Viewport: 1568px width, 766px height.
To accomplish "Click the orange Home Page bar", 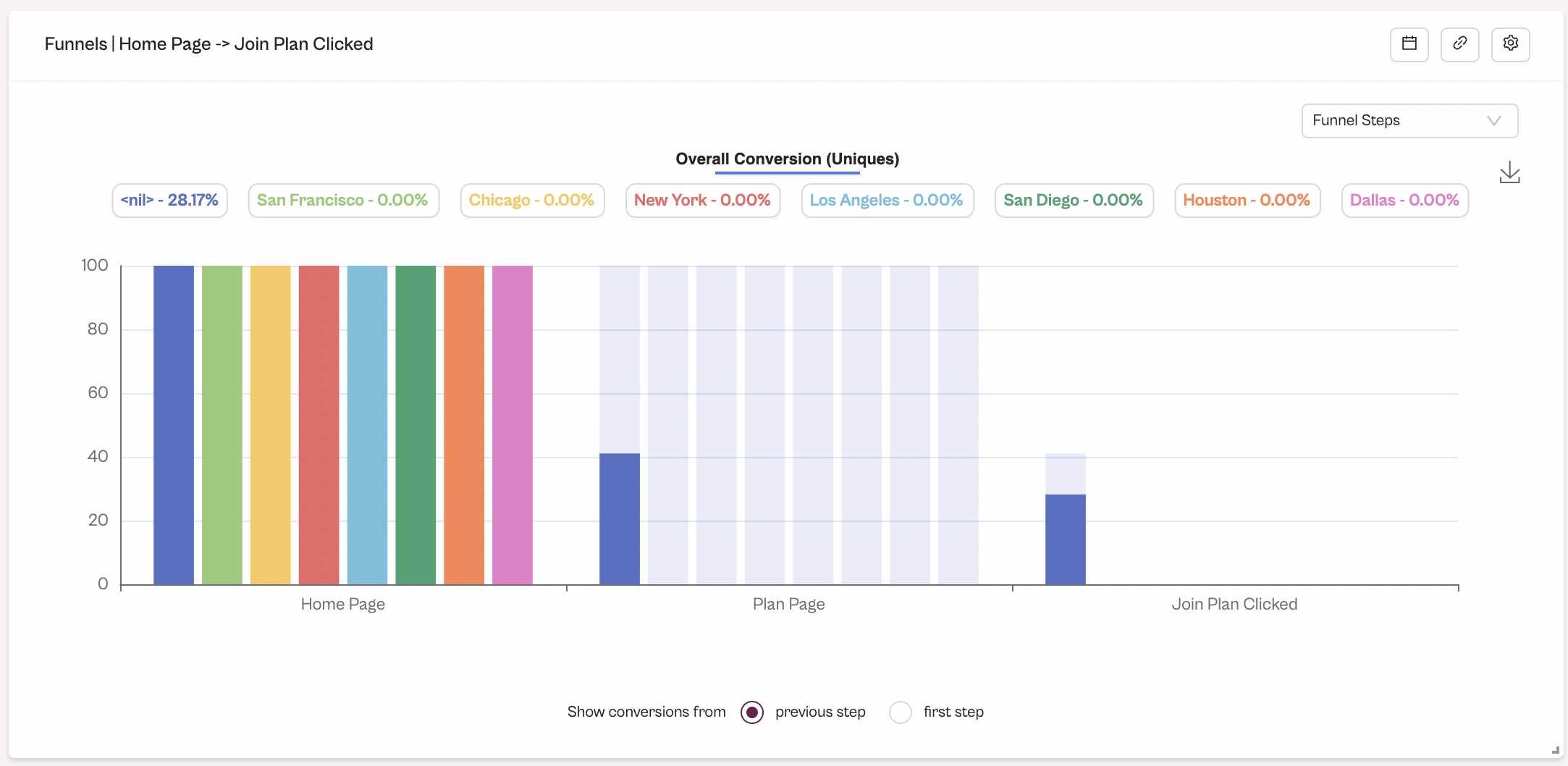I will tap(464, 425).
